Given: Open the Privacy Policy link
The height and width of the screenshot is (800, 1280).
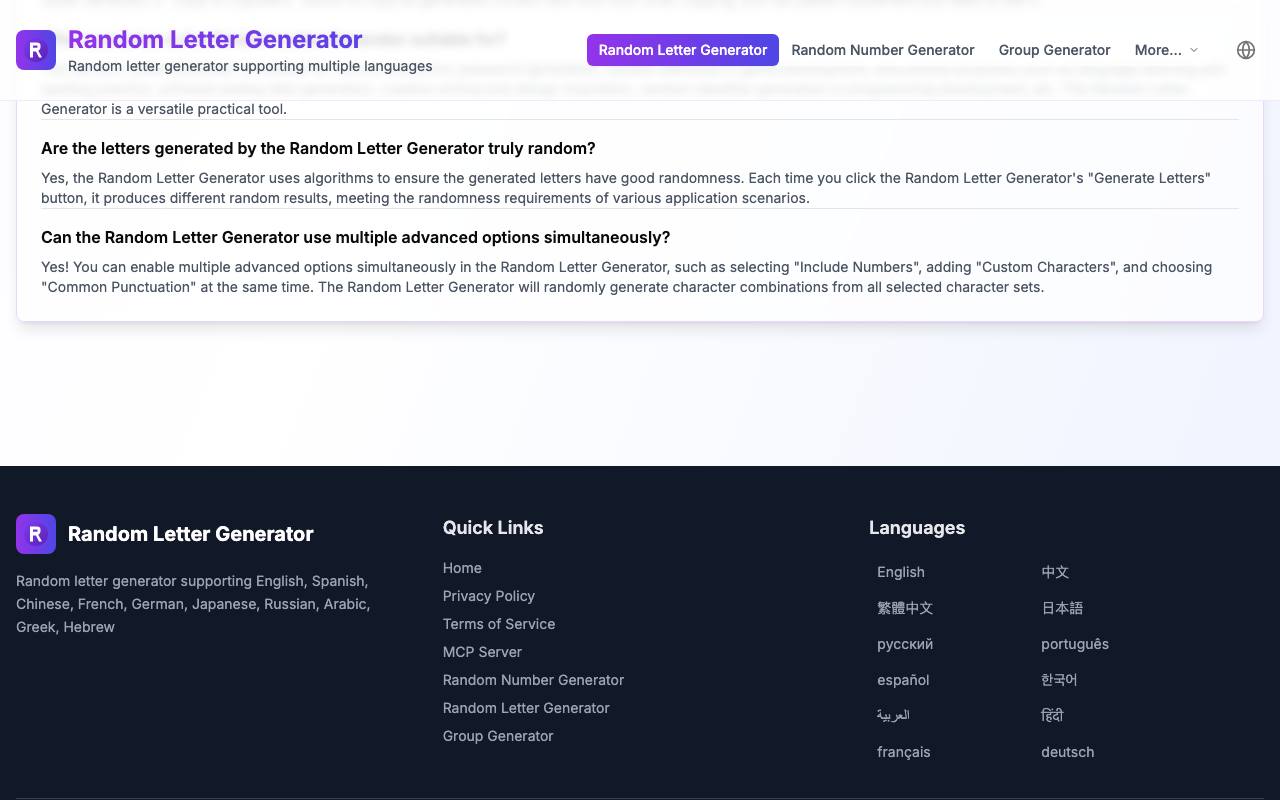Looking at the screenshot, I should [489, 596].
